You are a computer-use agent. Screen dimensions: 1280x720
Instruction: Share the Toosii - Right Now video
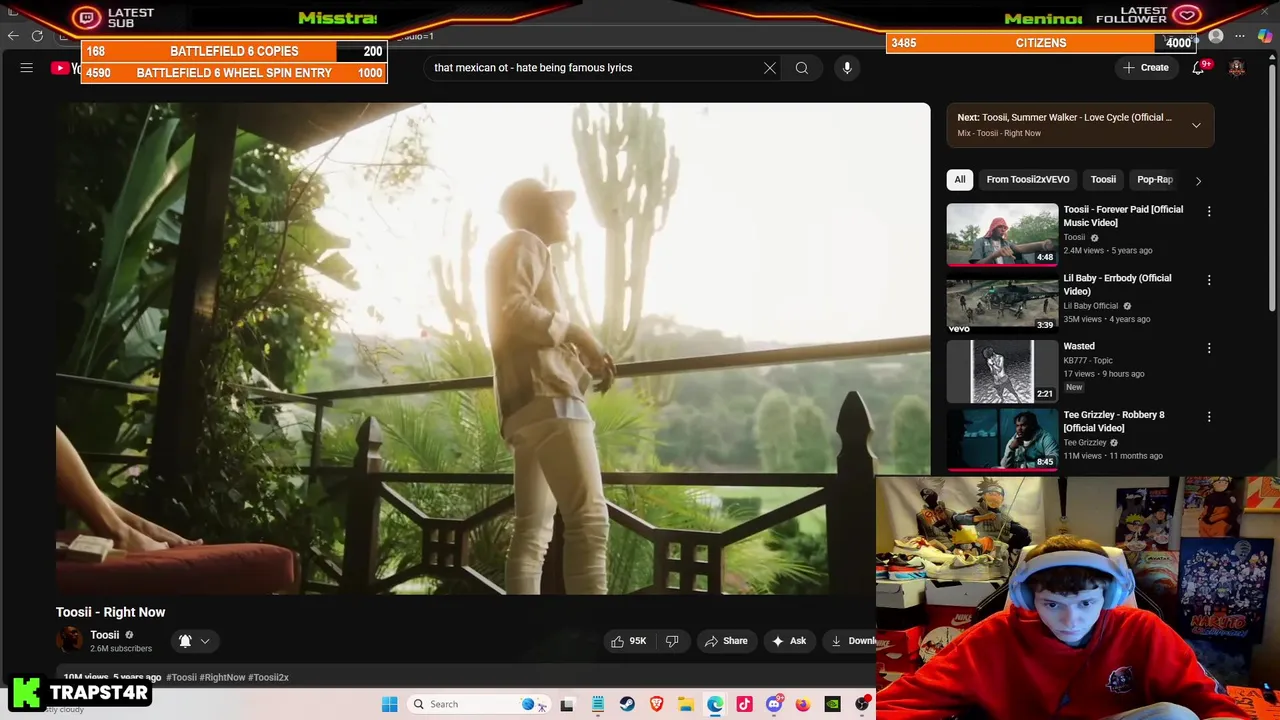point(725,641)
